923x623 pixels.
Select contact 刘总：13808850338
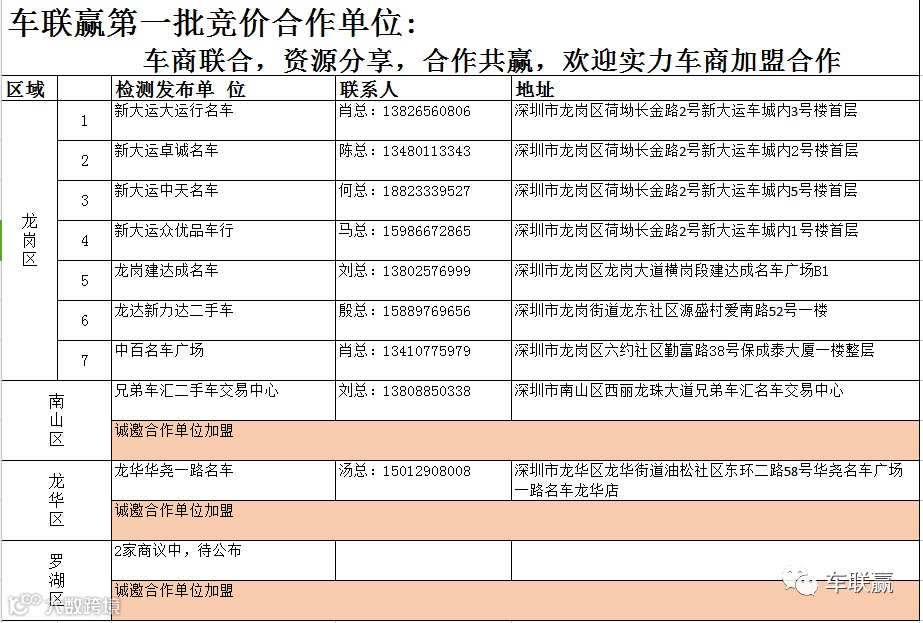coord(423,400)
